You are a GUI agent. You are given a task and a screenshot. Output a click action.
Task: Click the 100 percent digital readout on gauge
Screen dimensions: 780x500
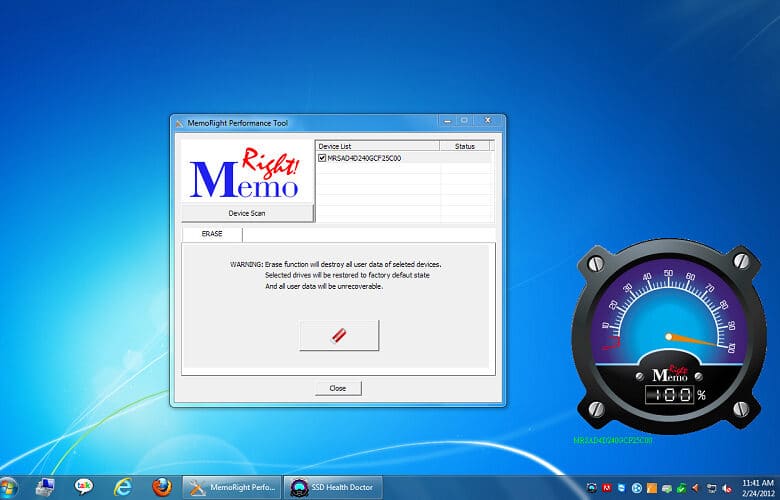tap(669, 395)
